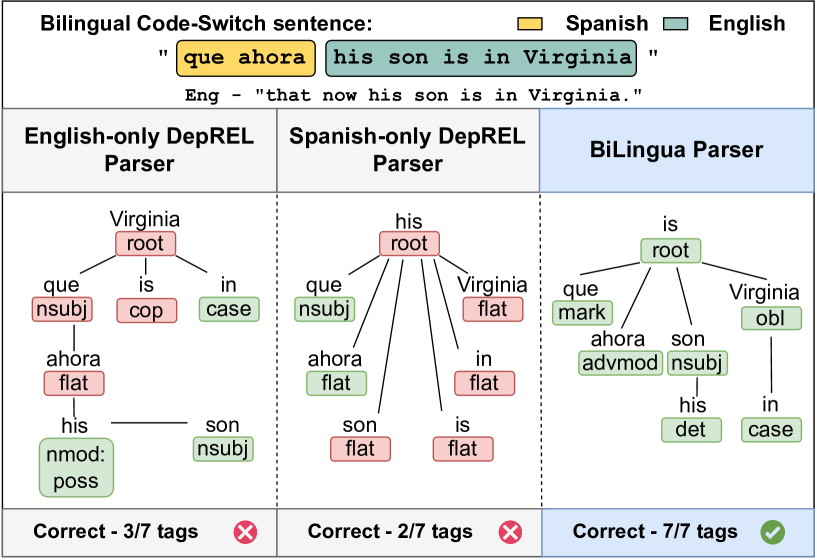Select the teal English legend swatch

click(x=678, y=24)
